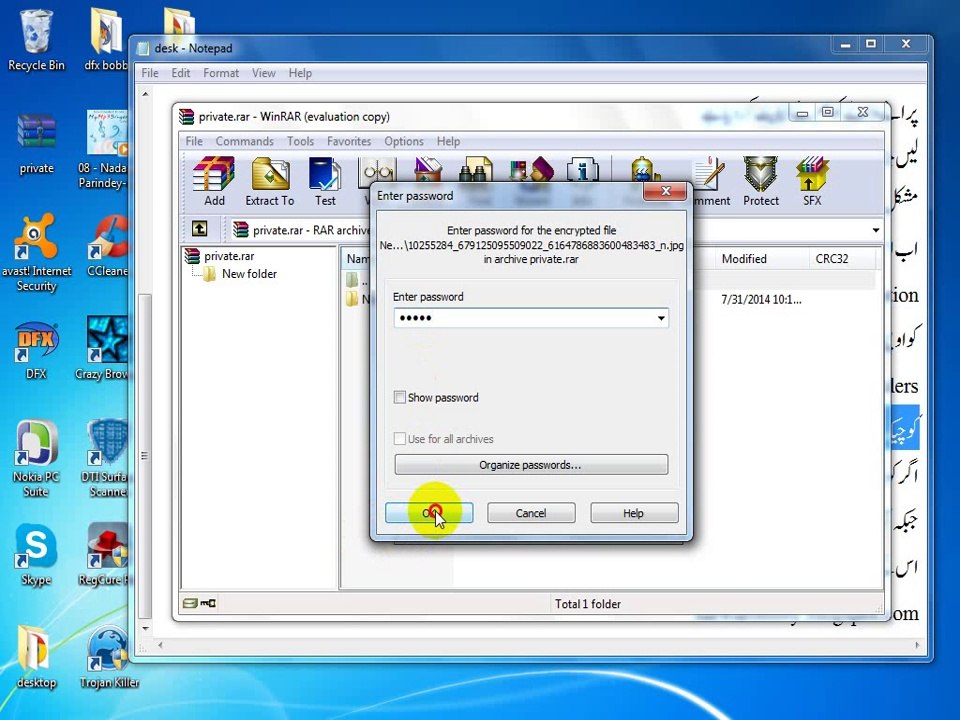Click Notepad scrollbar down arrow
Viewport: 960px width, 720px height.
click(145, 629)
